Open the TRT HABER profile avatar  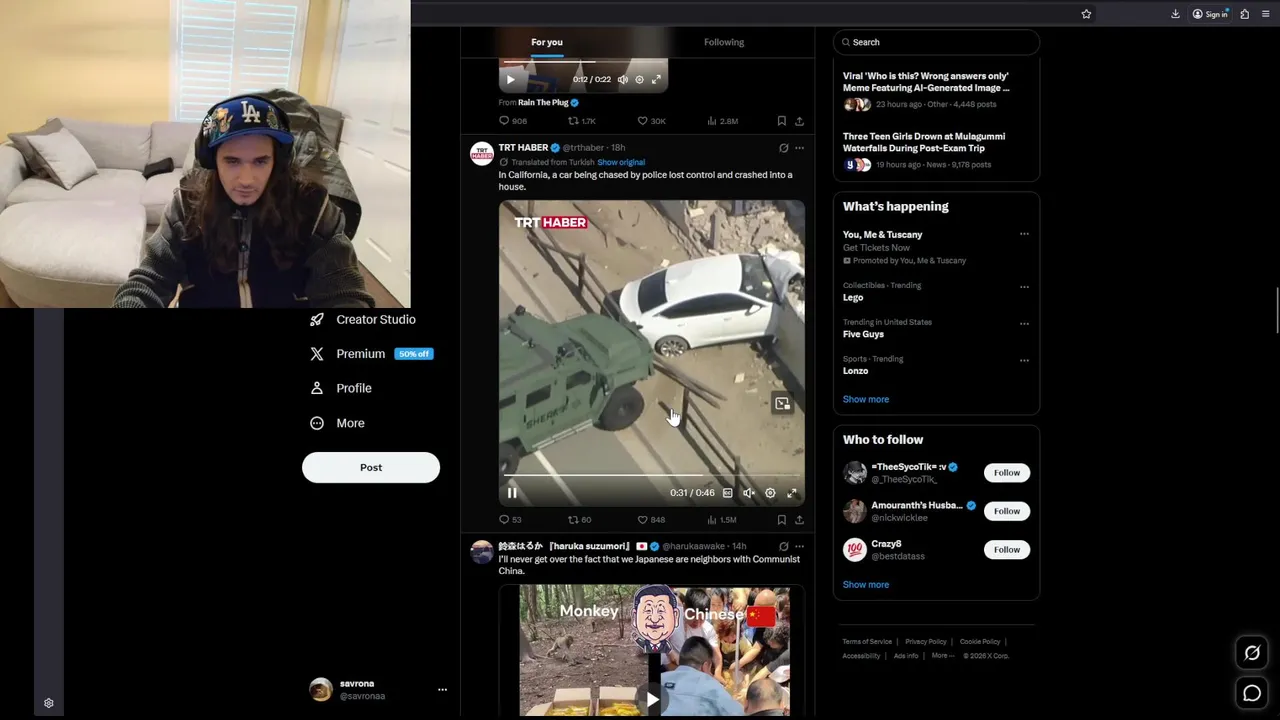(482, 153)
